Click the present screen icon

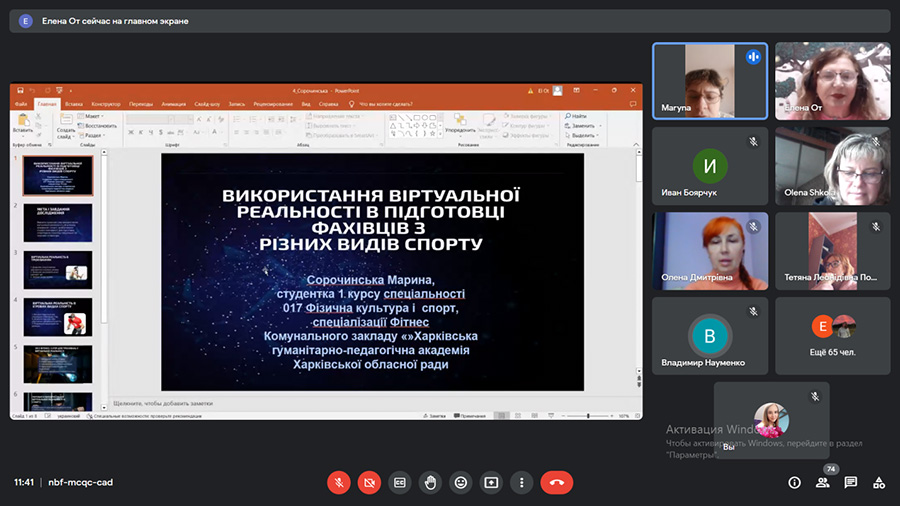pyautogui.click(x=491, y=482)
